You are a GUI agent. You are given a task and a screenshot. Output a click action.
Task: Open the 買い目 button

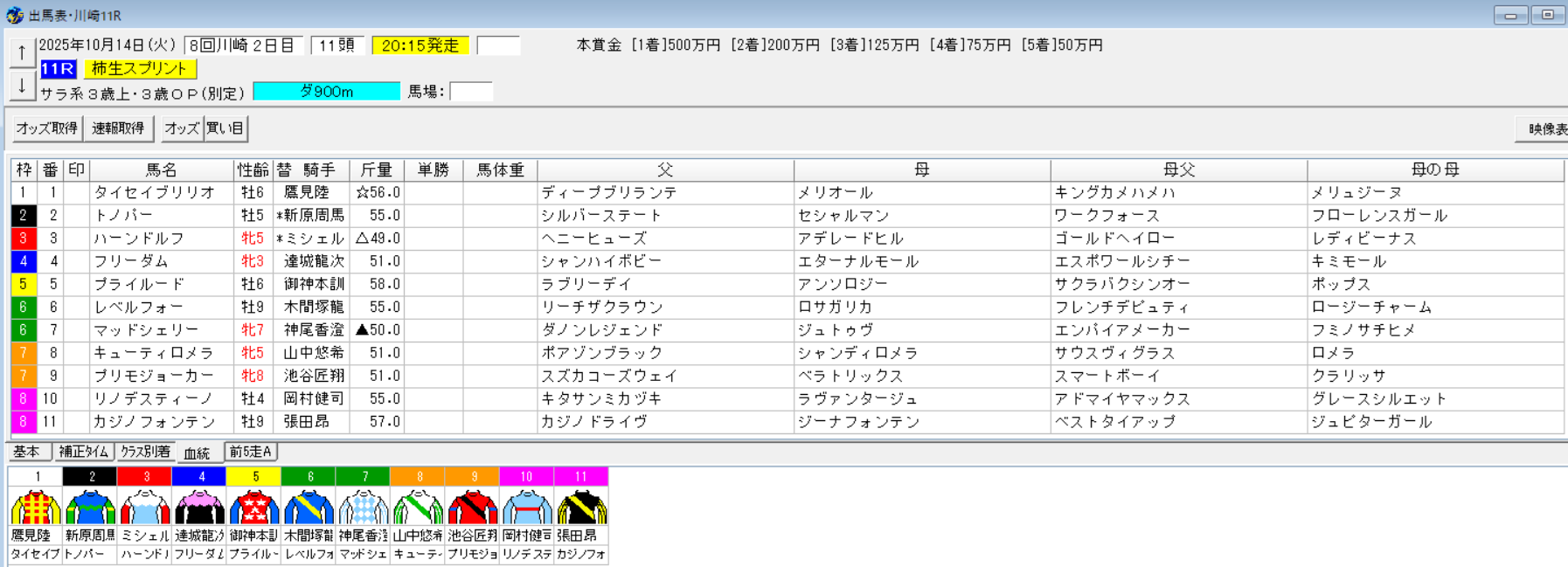225,128
